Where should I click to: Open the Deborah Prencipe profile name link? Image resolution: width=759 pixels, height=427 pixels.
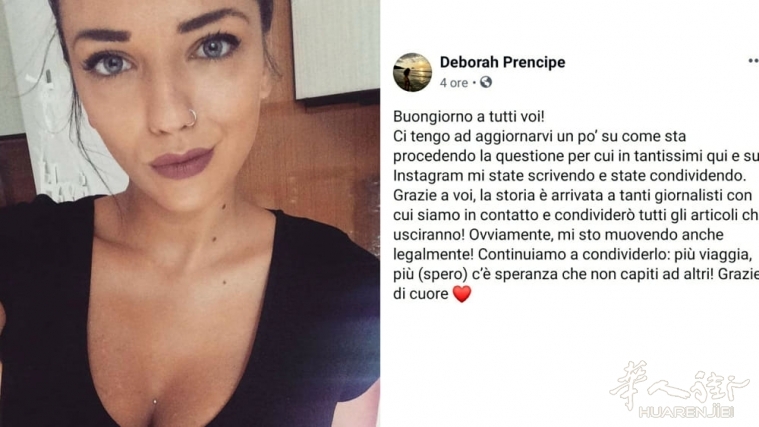tap(502, 62)
